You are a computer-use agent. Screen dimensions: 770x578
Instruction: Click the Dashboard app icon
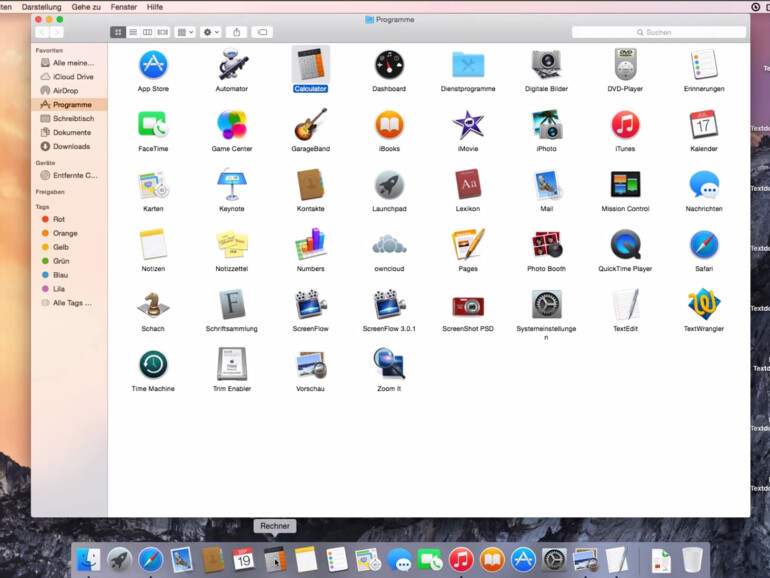tap(389, 65)
